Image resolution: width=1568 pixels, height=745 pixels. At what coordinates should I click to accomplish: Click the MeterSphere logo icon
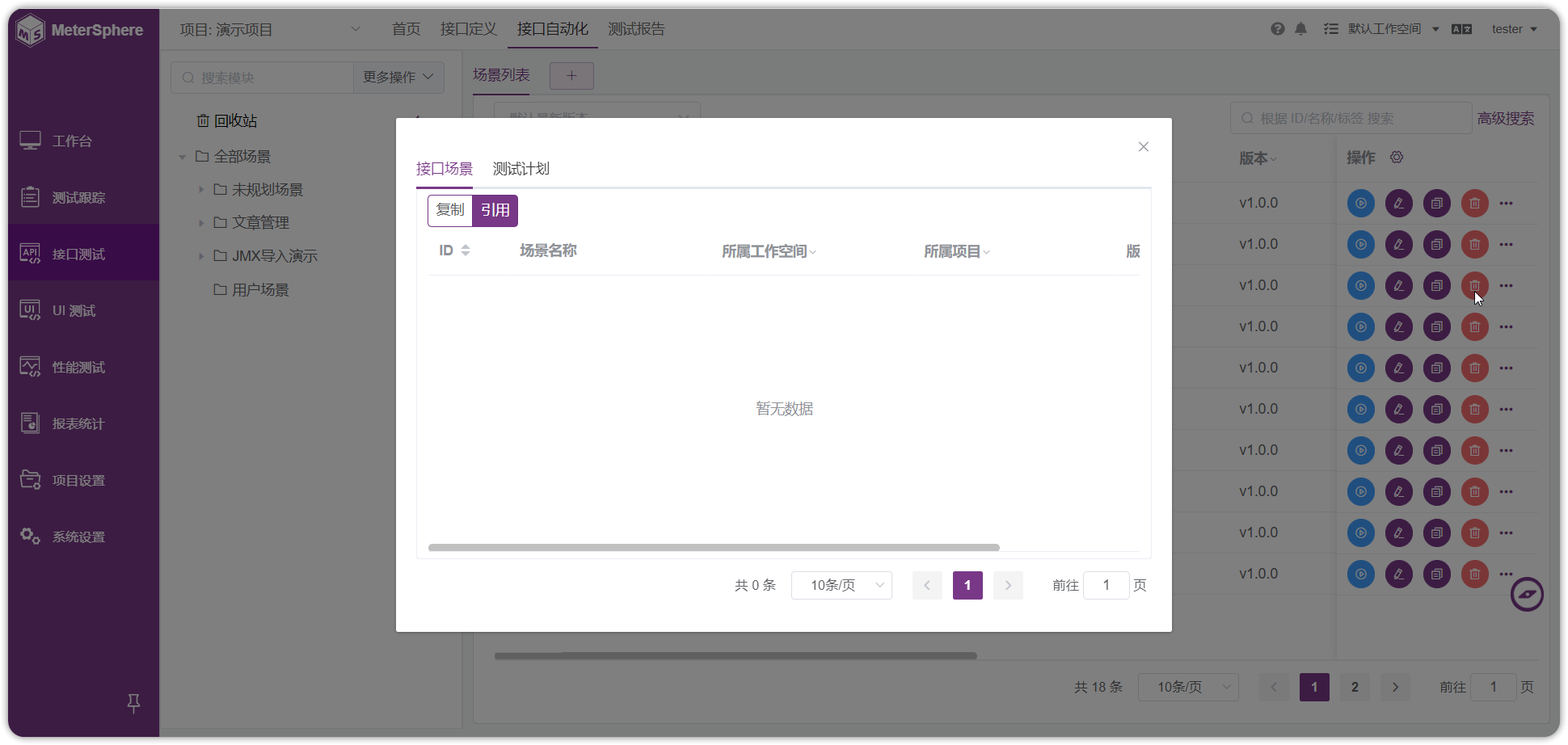(31, 30)
